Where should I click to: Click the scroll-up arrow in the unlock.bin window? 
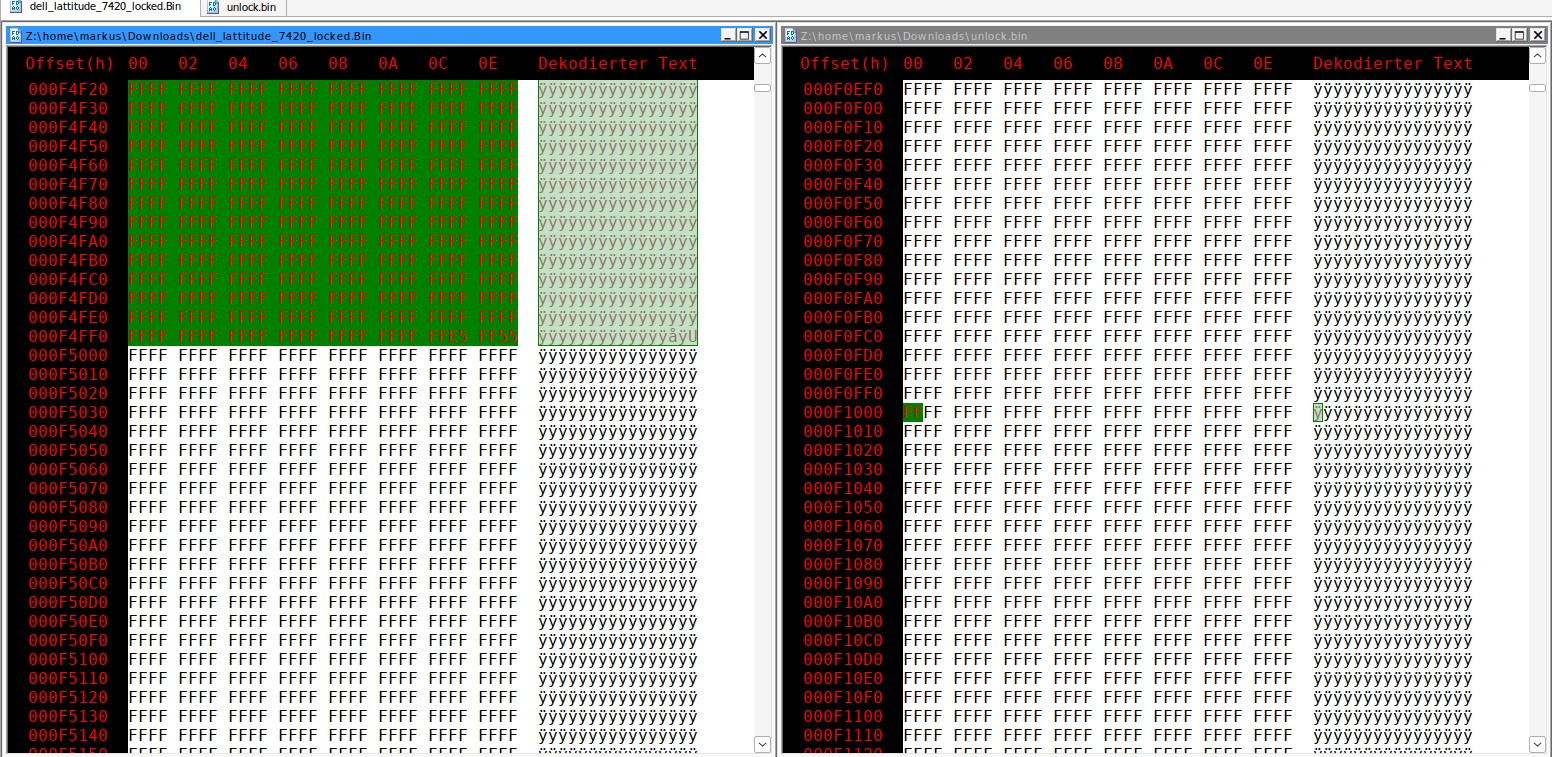(1537, 56)
